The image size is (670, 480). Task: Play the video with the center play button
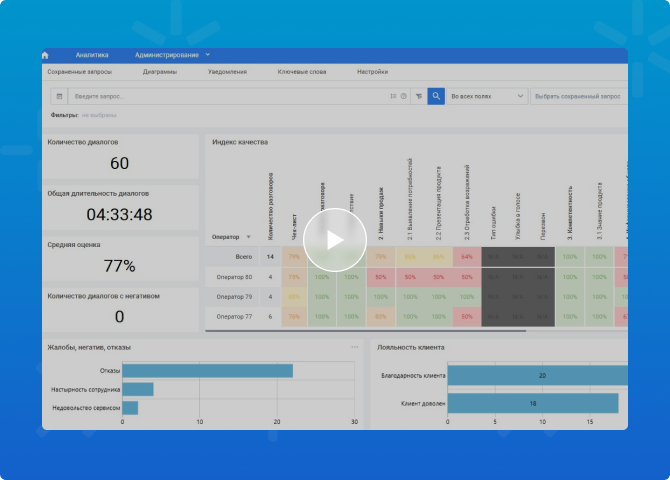[x=335, y=240]
